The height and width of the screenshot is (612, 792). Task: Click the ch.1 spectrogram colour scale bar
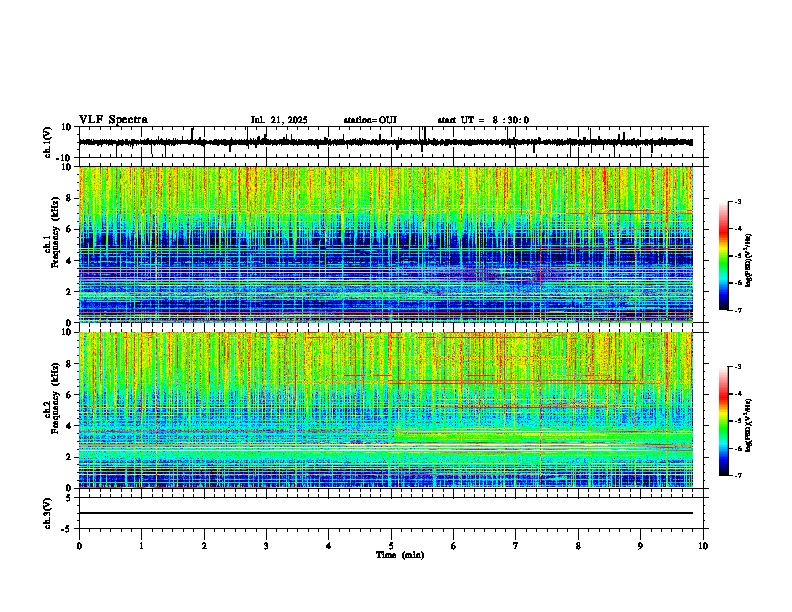pyautogui.click(x=723, y=256)
